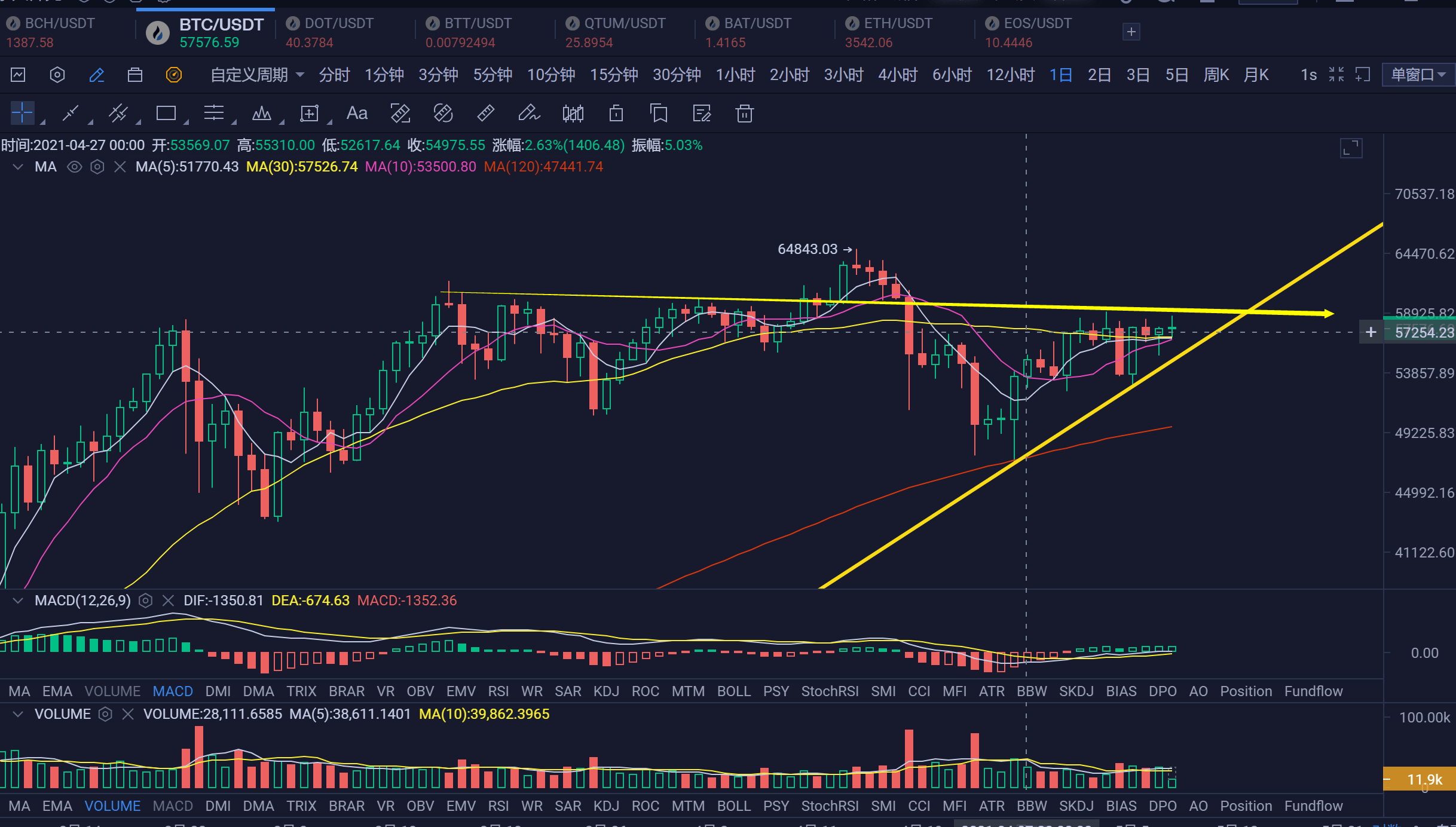Image resolution: width=1456 pixels, height=827 pixels.
Task: Click the orange alert clock icon
Action: (173, 75)
